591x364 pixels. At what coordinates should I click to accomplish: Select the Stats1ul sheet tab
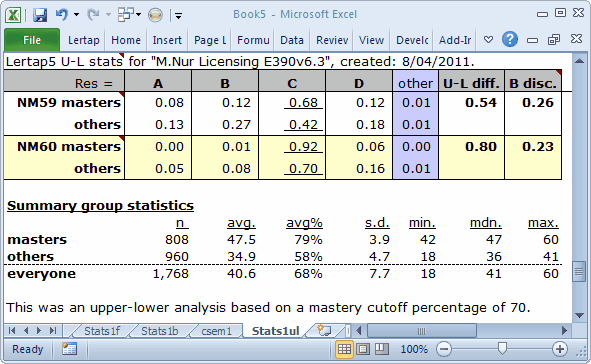tap(276, 331)
